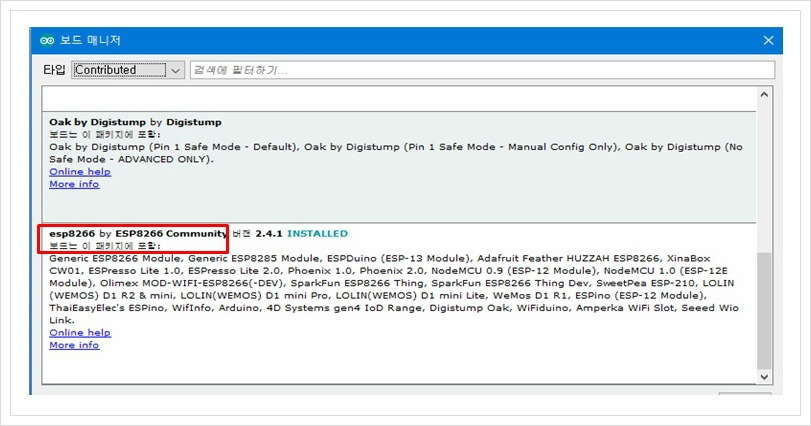Click the INSTALLED status label

[x=317, y=234]
